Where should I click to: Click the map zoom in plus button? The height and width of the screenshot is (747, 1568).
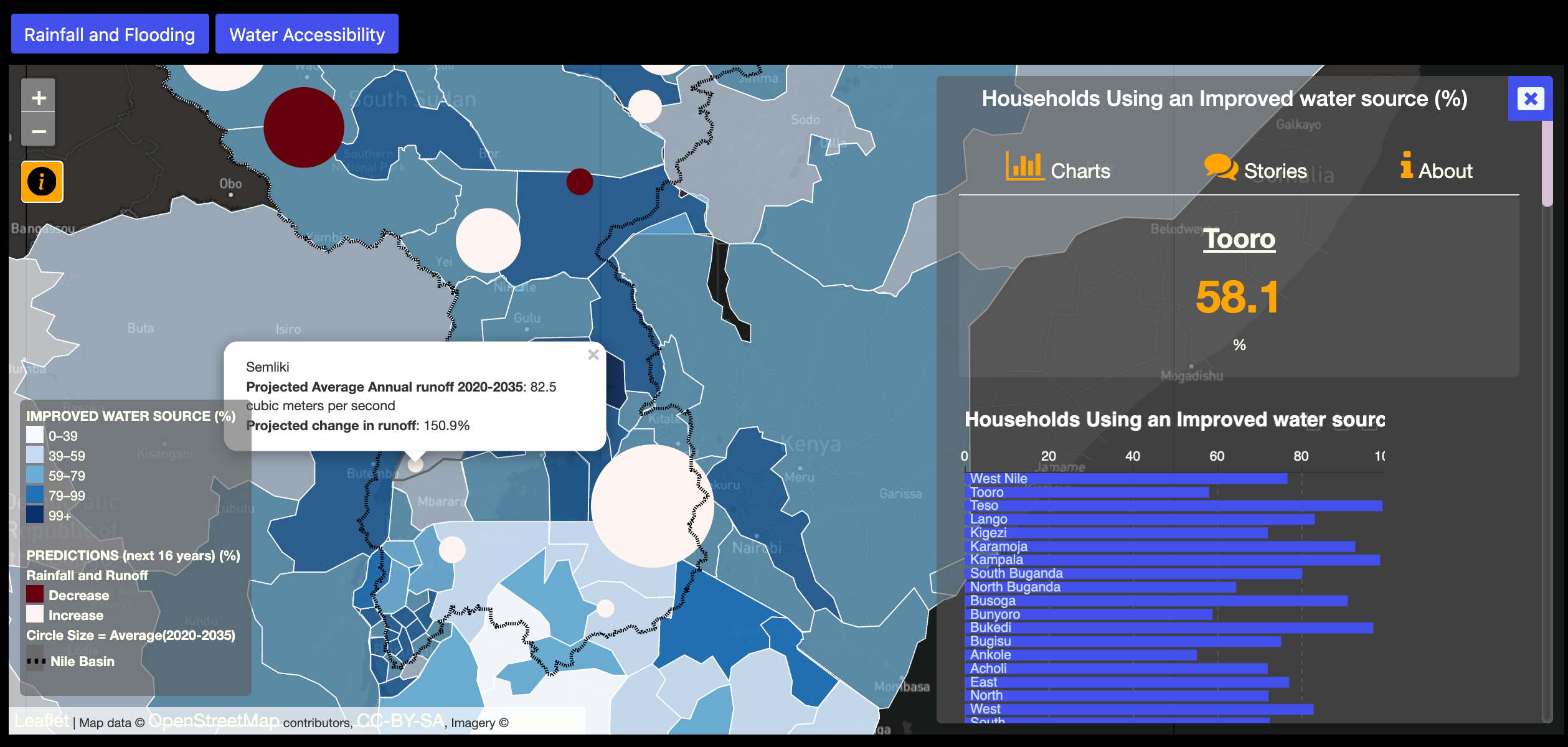[x=39, y=97]
